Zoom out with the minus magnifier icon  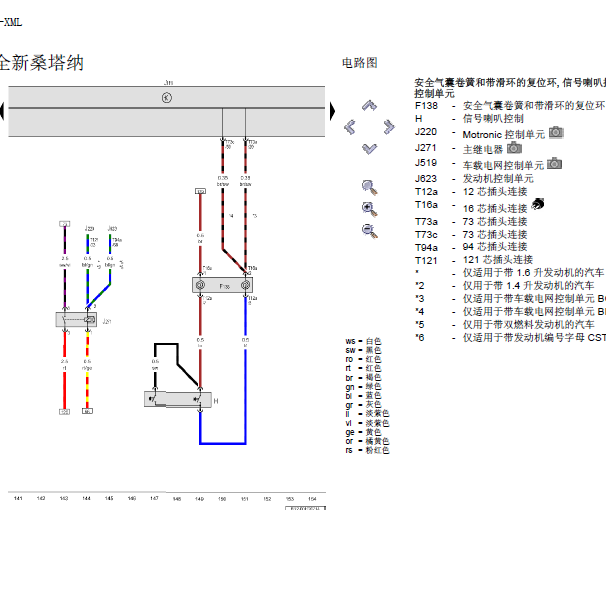point(369,231)
